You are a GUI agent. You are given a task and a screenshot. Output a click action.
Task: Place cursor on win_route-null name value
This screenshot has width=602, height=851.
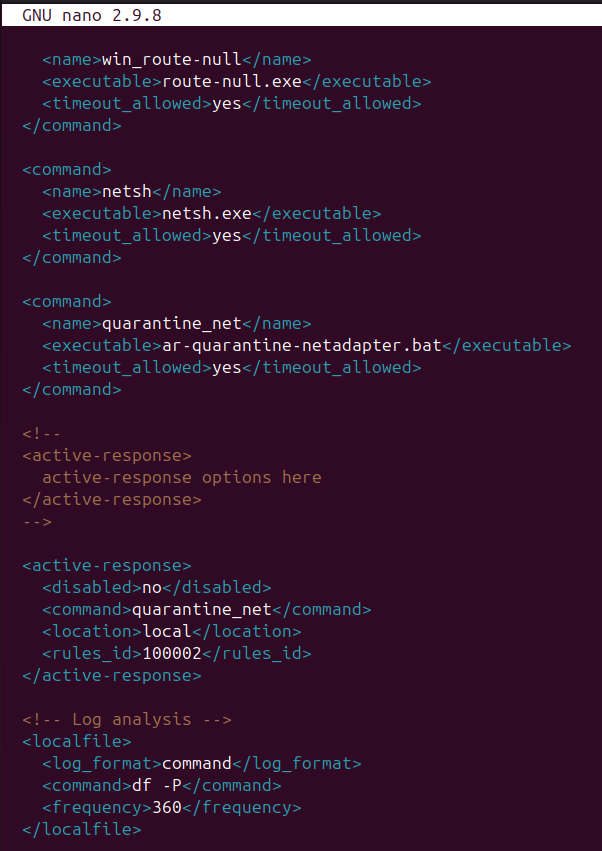point(171,59)
